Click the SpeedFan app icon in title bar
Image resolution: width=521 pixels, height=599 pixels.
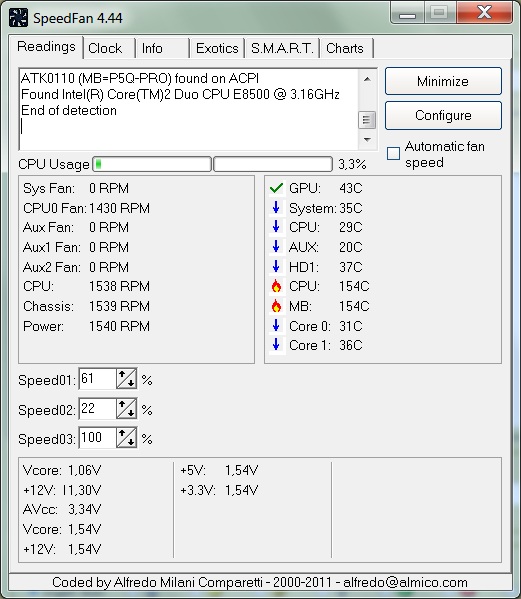point(18,18)
